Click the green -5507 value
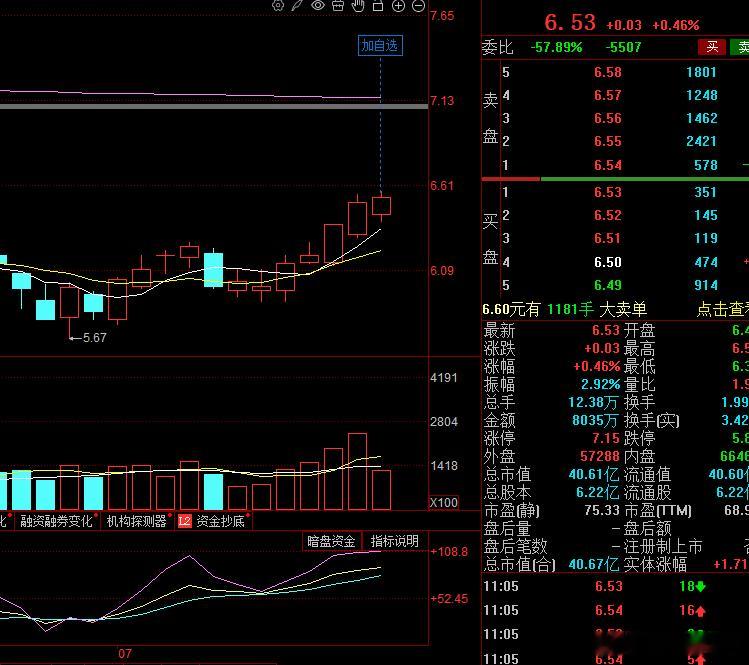Image resolution: width=749 pixels, height=665 pixels. tap(623, 47)
